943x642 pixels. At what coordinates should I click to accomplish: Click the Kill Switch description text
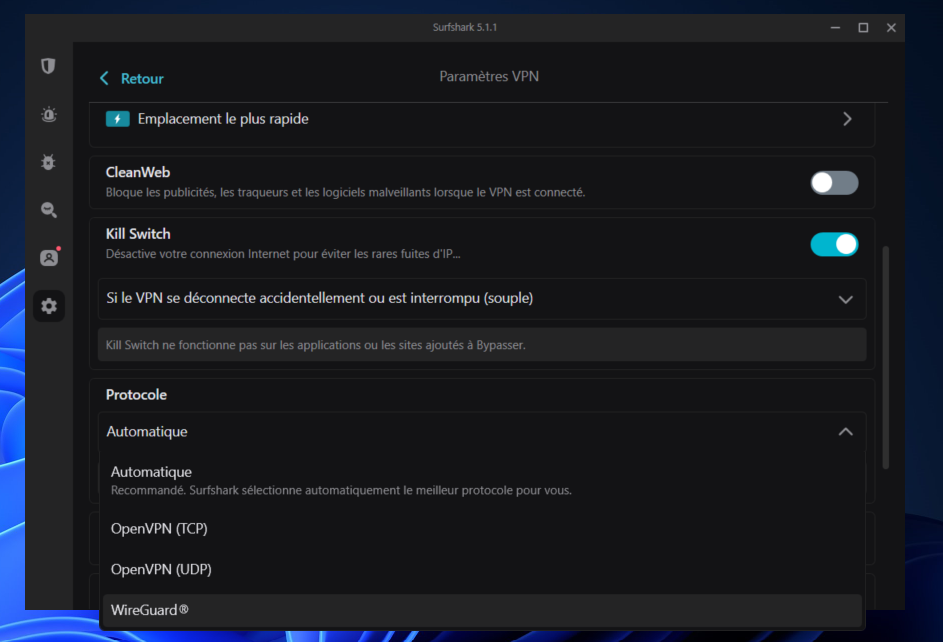[283, 254]
